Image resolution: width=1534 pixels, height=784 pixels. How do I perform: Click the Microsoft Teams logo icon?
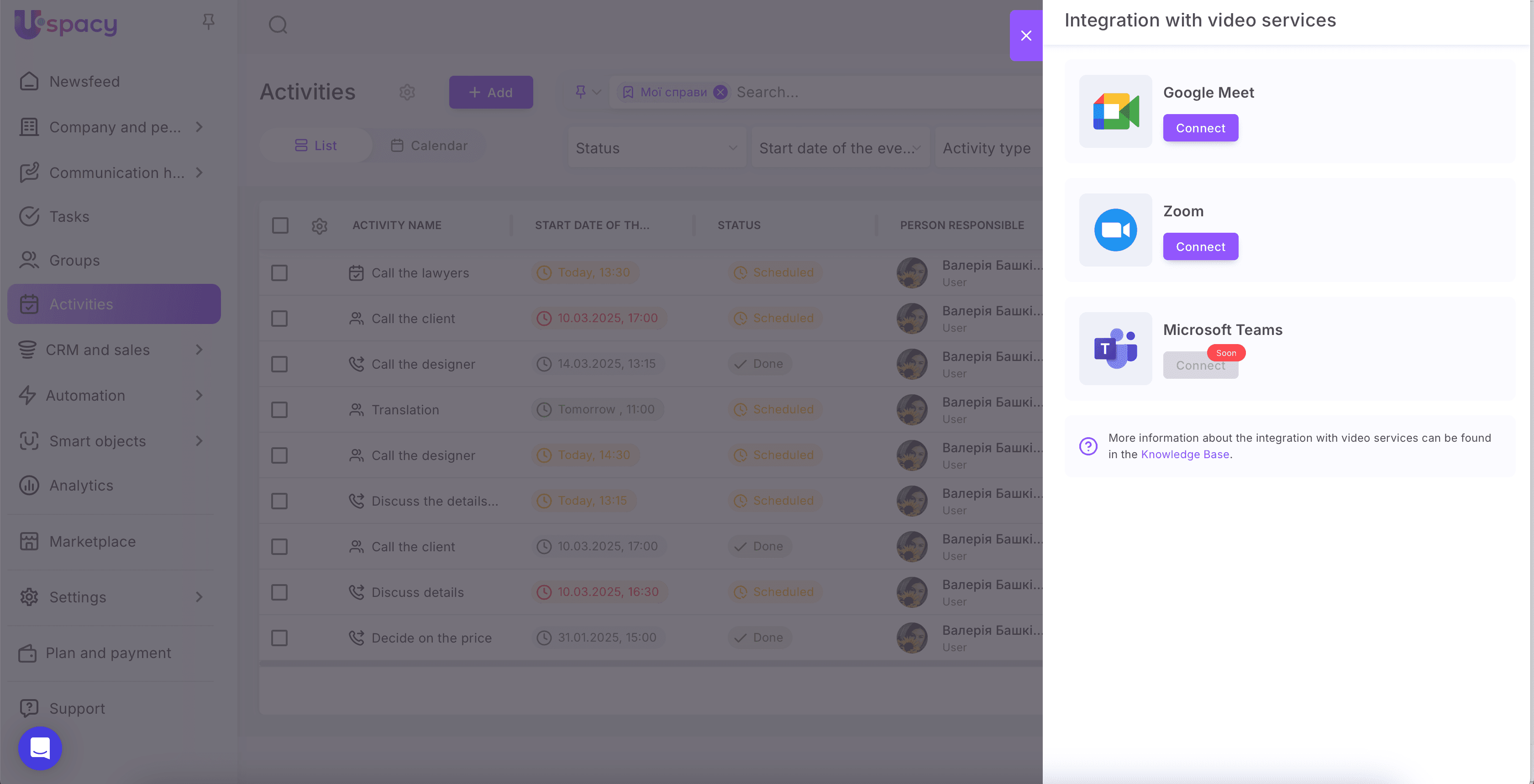pos(1115,349)
